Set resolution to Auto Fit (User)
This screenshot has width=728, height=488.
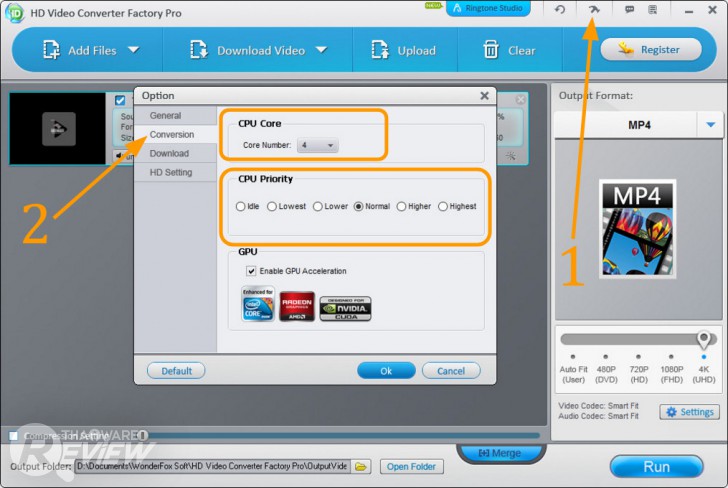[573, 370]
